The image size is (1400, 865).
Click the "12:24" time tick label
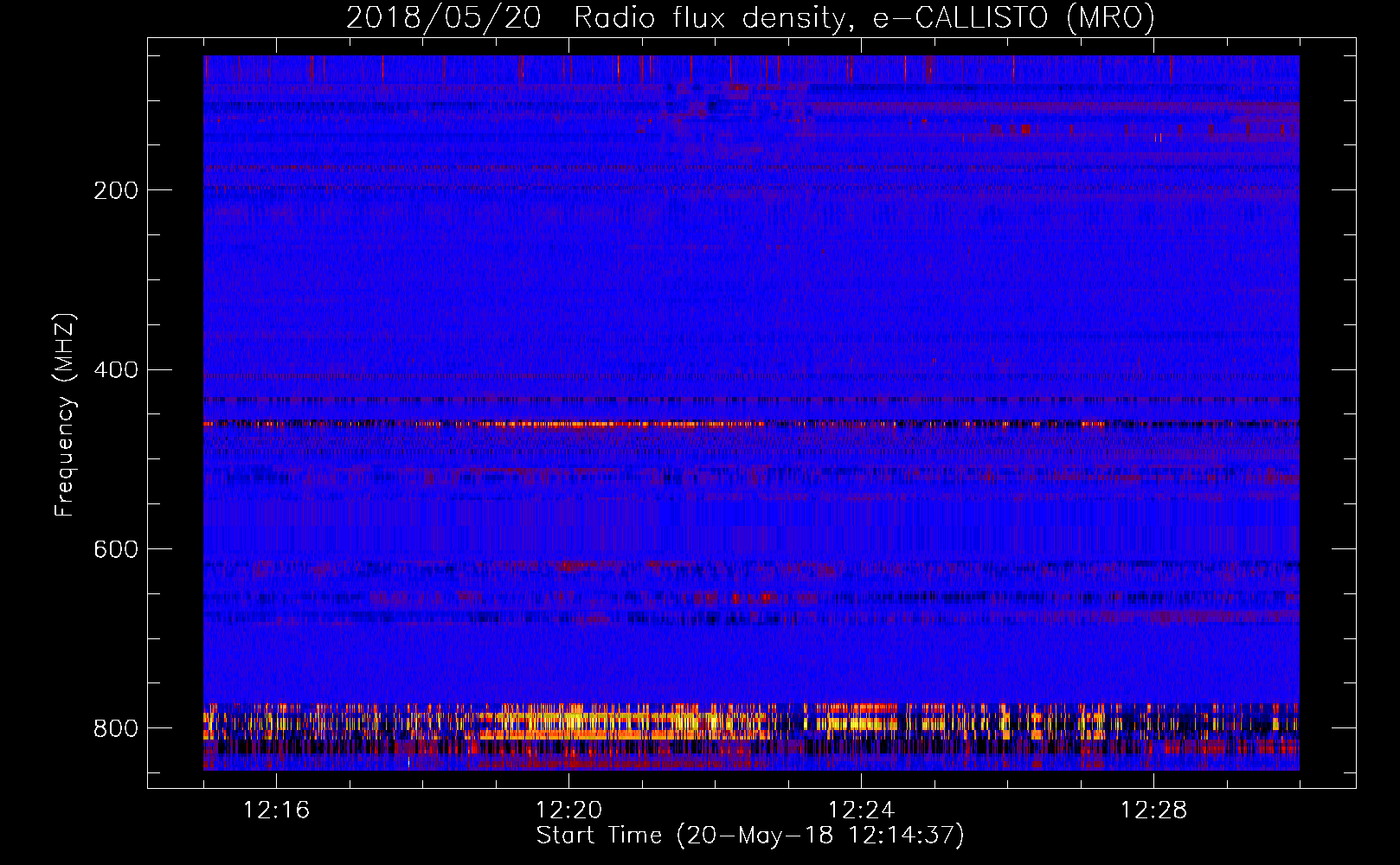pyautogui.click(x=861, y=811)
